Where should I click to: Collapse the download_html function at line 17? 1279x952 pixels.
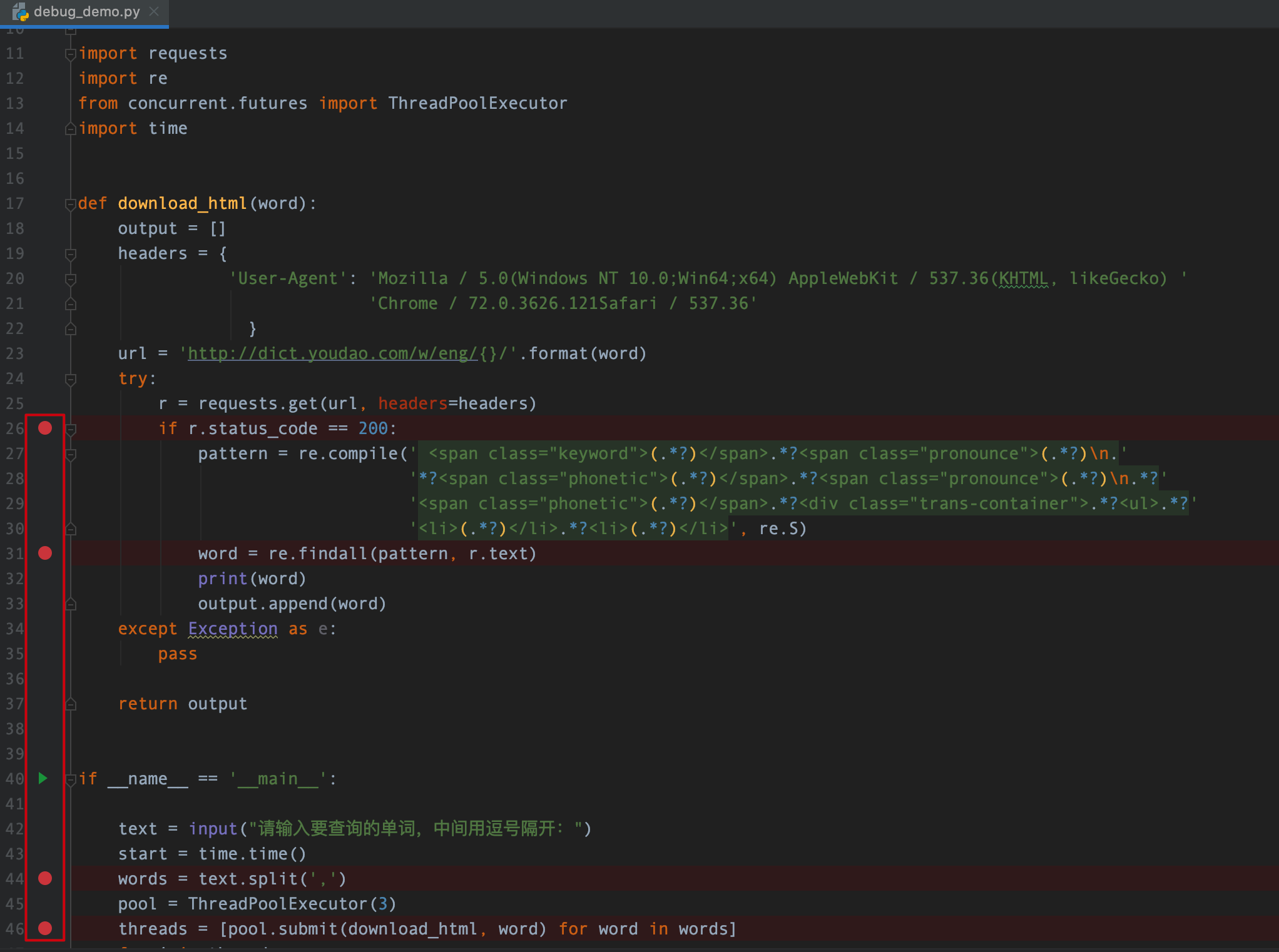click(71, 205)
